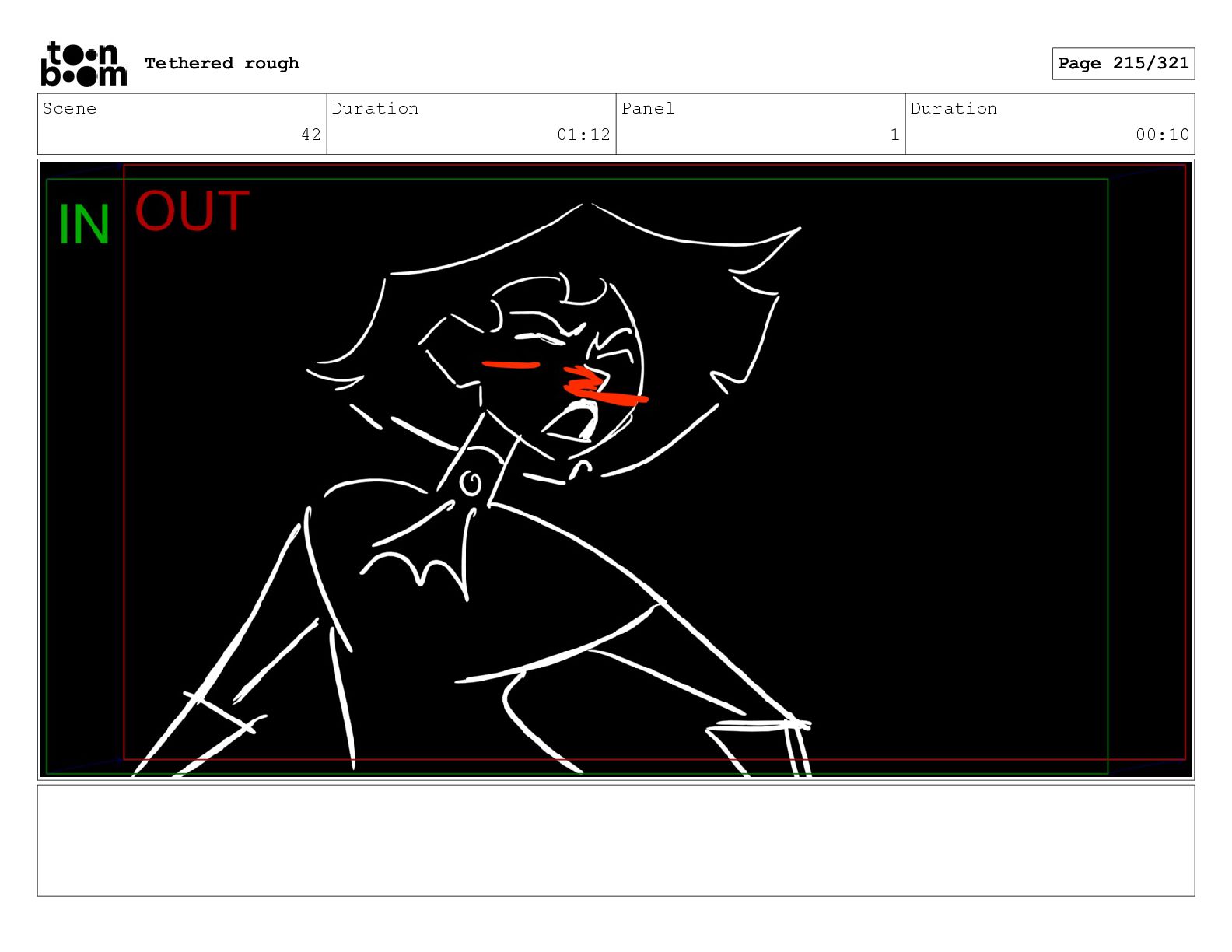Image resolution: width=1232 pixels, height=952 pixels.
Task: Click the 'Page 215/321' page indicator
Action: (1123, 64)
